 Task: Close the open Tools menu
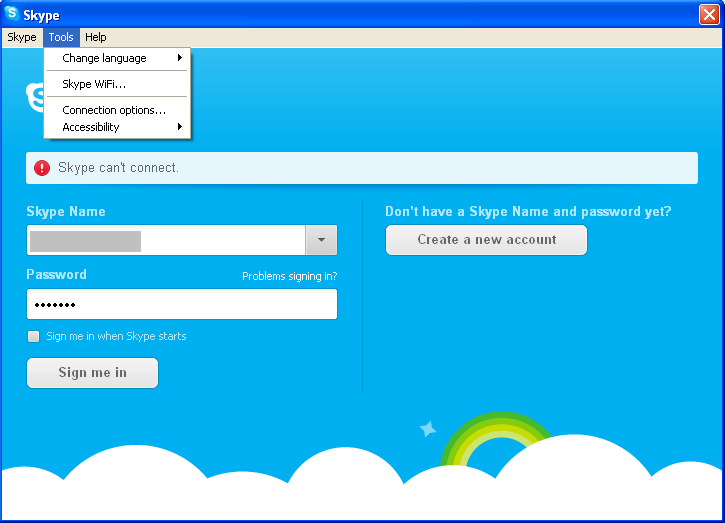tap(61, 37)
